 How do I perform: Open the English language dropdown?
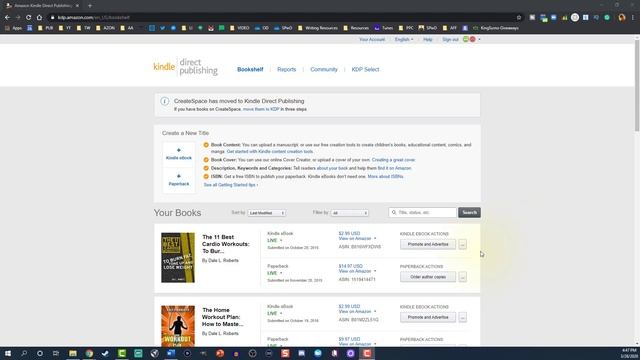pyautogui.click(x=404, y=40)
